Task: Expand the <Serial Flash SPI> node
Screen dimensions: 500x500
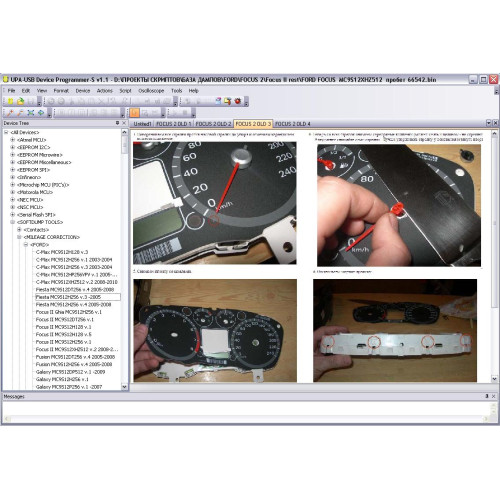Action: click(13, 215)
